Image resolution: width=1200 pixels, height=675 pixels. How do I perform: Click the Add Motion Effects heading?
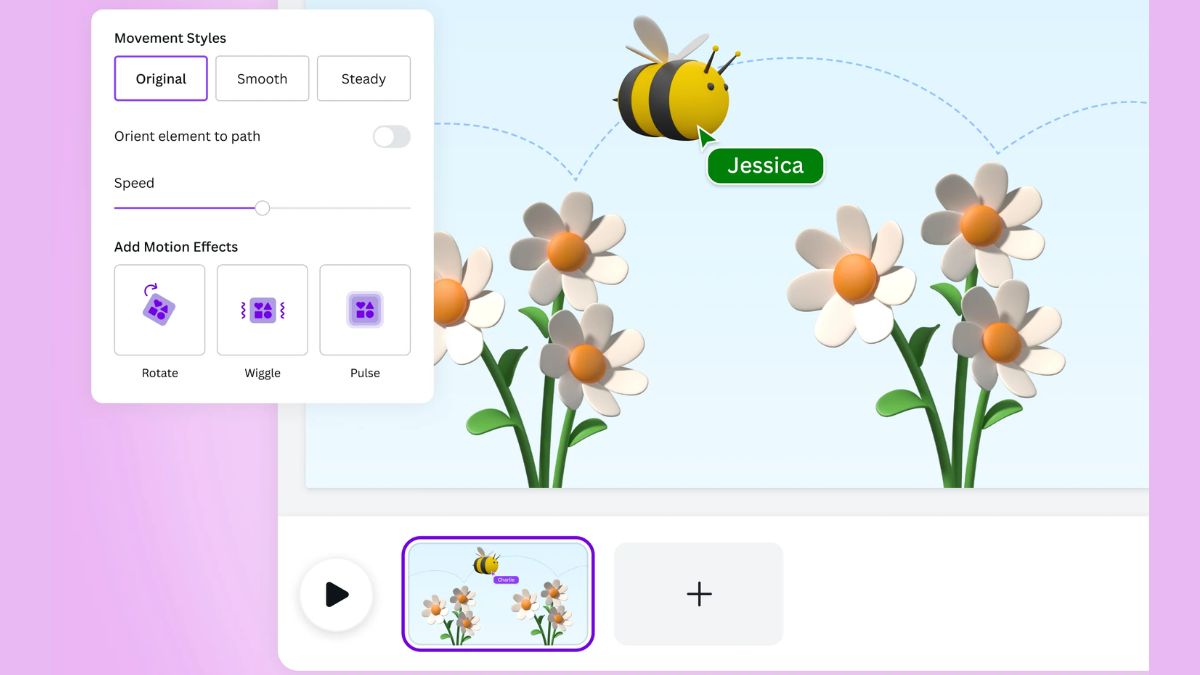coord(176,246)
